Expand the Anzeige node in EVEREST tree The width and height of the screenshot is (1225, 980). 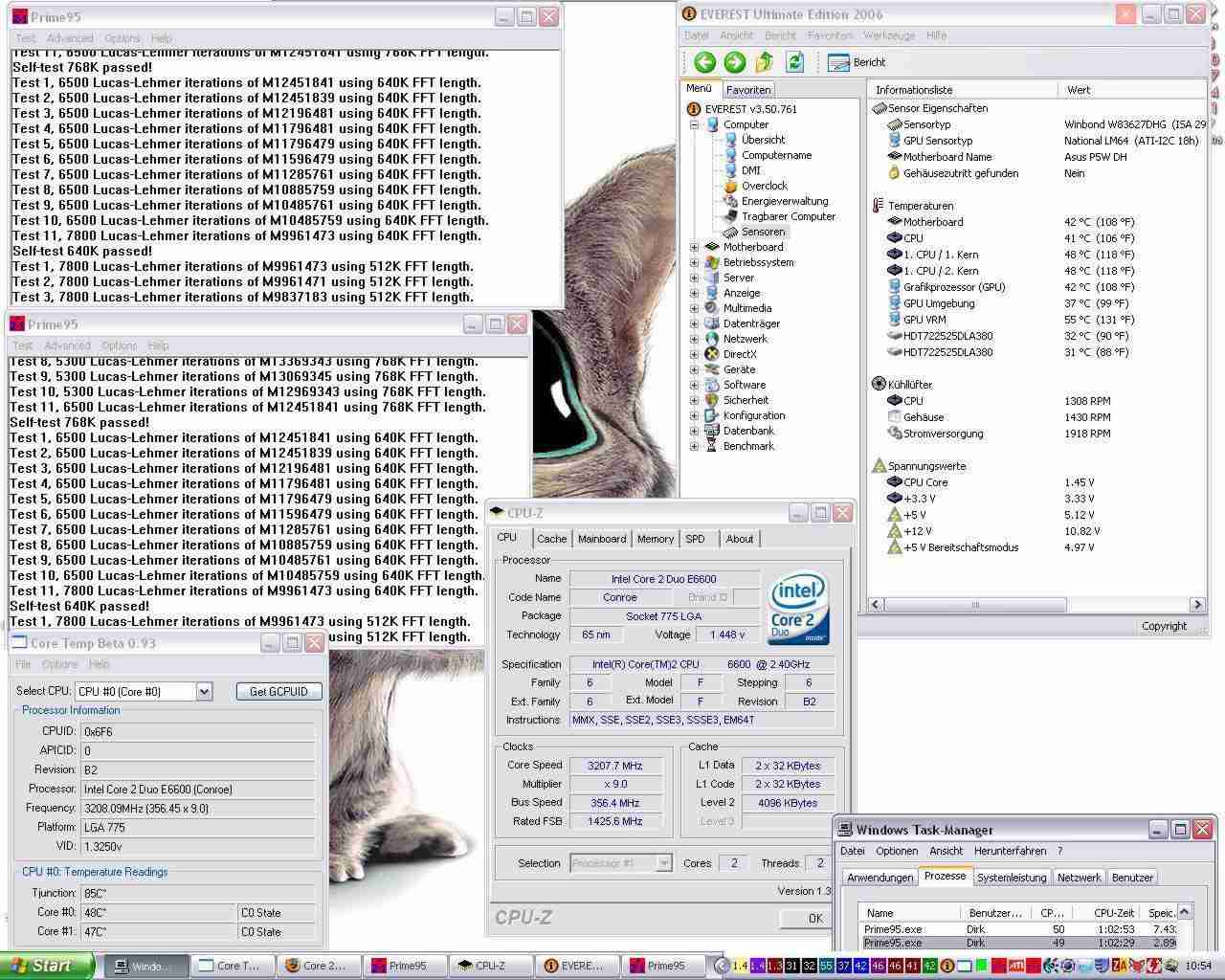(x=694, y=293)
